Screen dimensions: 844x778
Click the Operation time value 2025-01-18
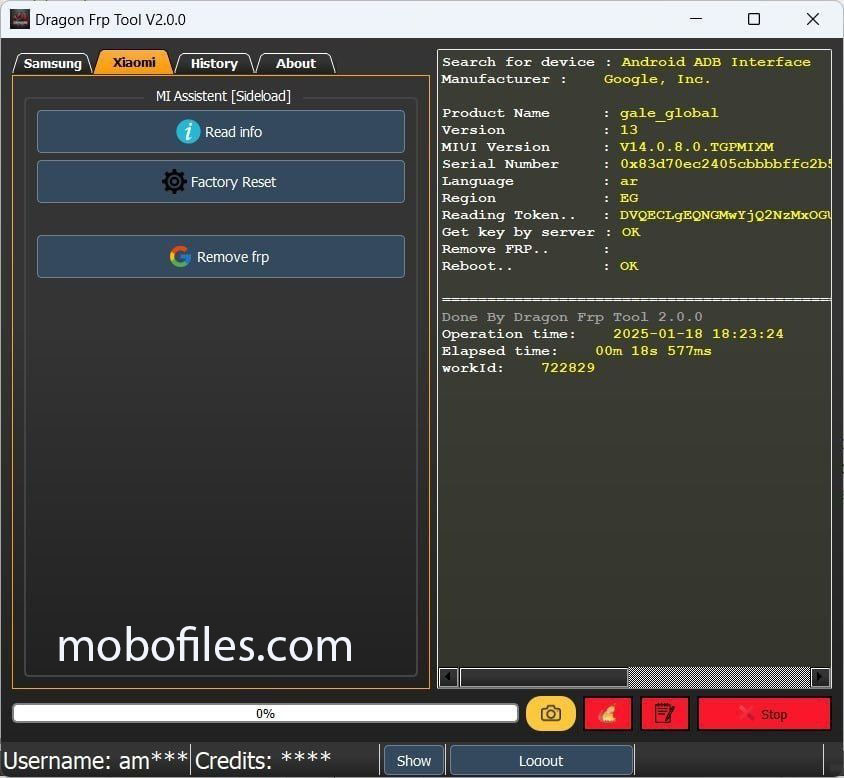pyautogui.click(x=698, y=334)
